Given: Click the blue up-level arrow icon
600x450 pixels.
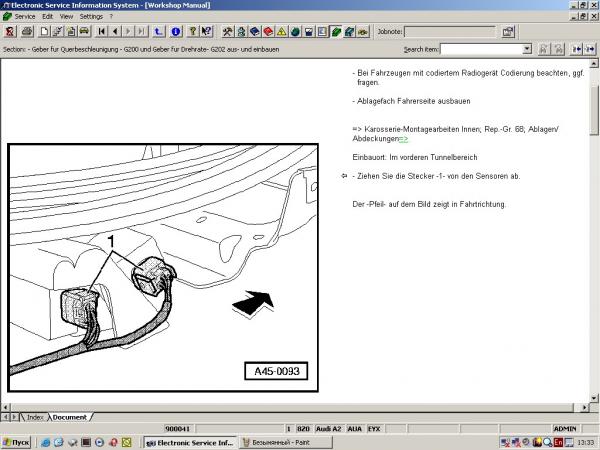Looking at the screenshot, I should [x=158, y=31].
